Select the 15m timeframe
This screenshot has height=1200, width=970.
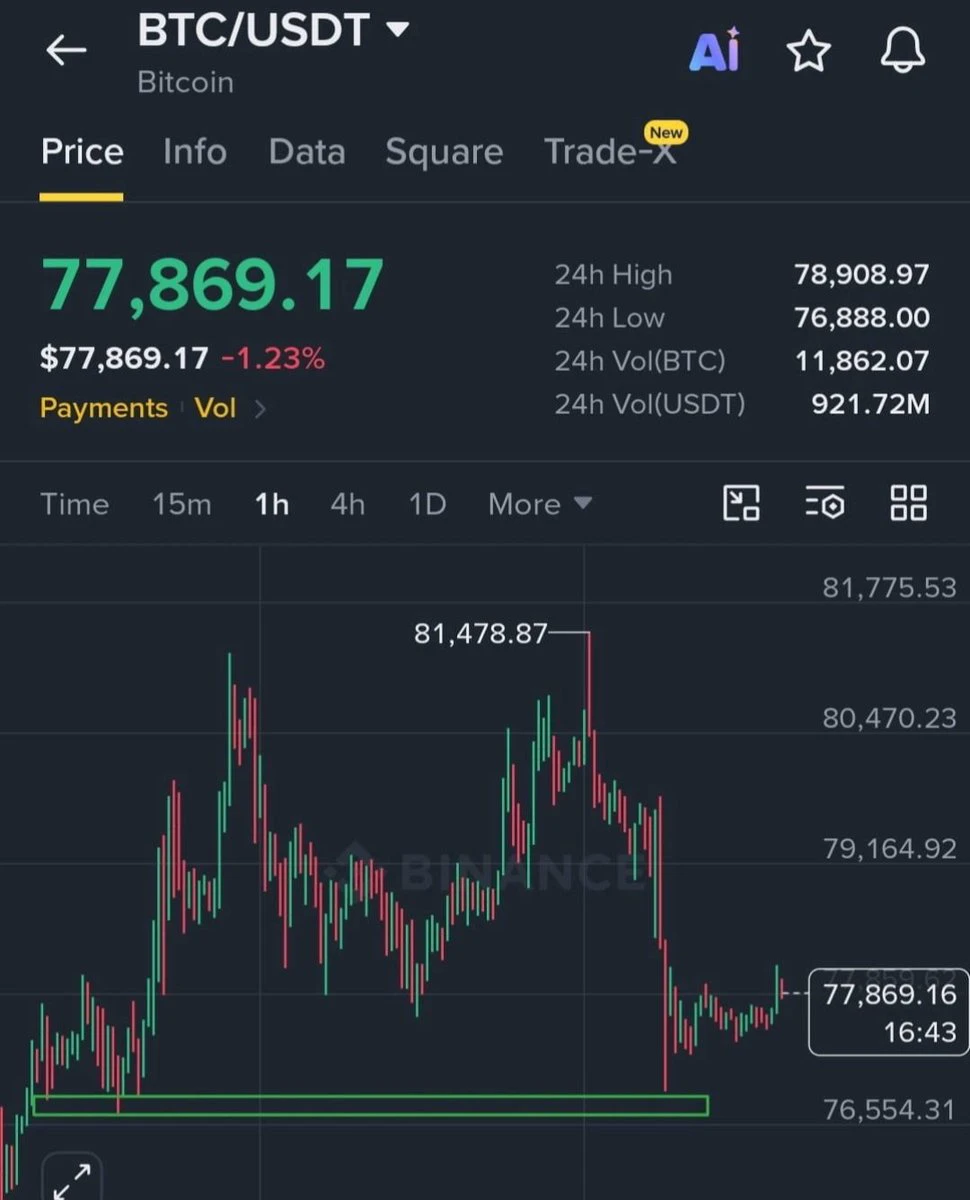(x=182, y=504)
